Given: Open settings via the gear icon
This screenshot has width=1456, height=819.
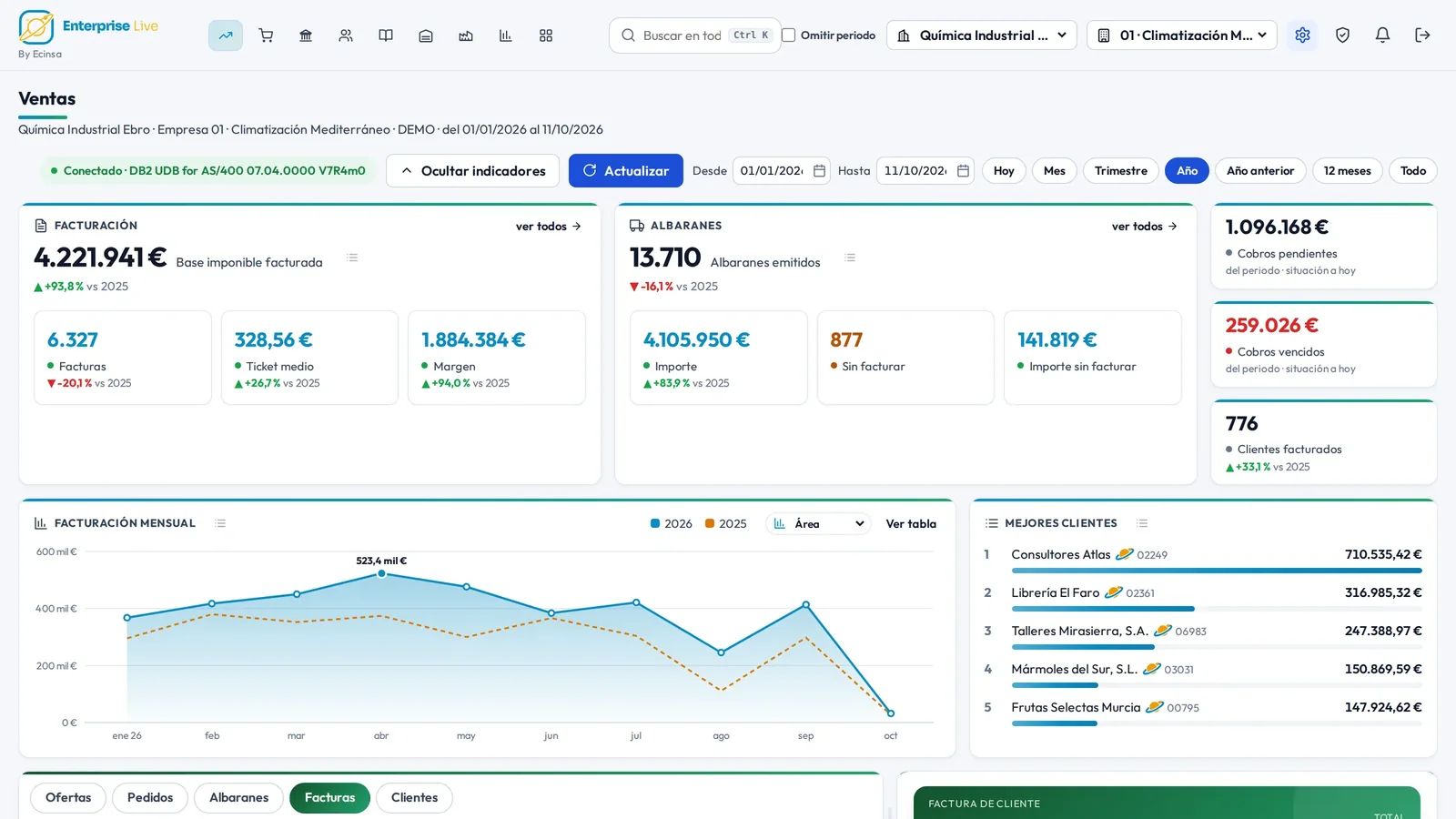Looking at the screenshot, I should (x=1302, y=35).
